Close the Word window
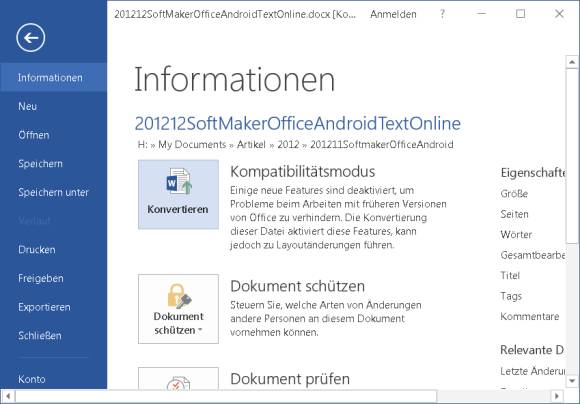The image size is (580, 404). 559,14
